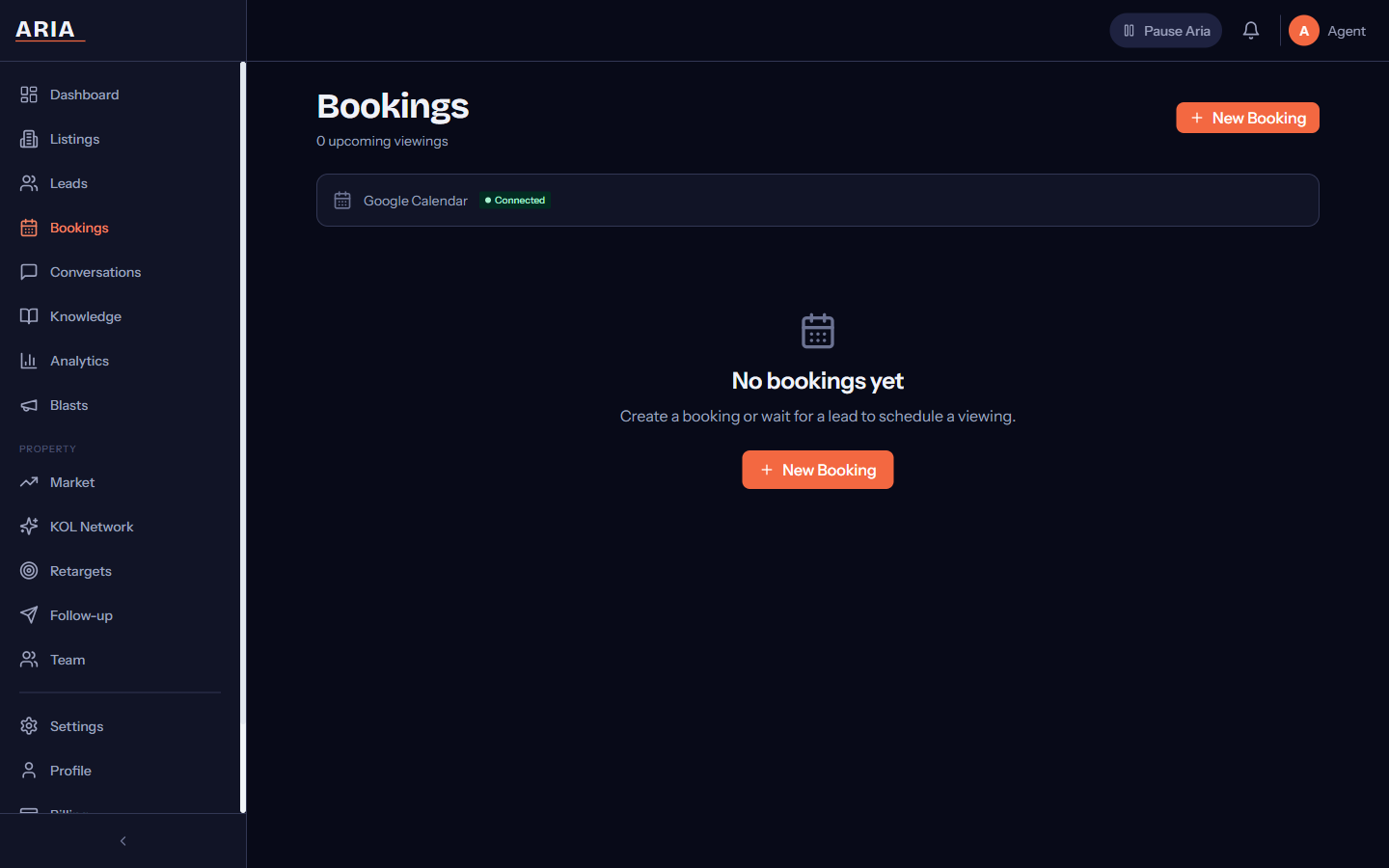Click the Connected status badge
The height and width of the screenshot is (868, 1389).
coord(515,200)
